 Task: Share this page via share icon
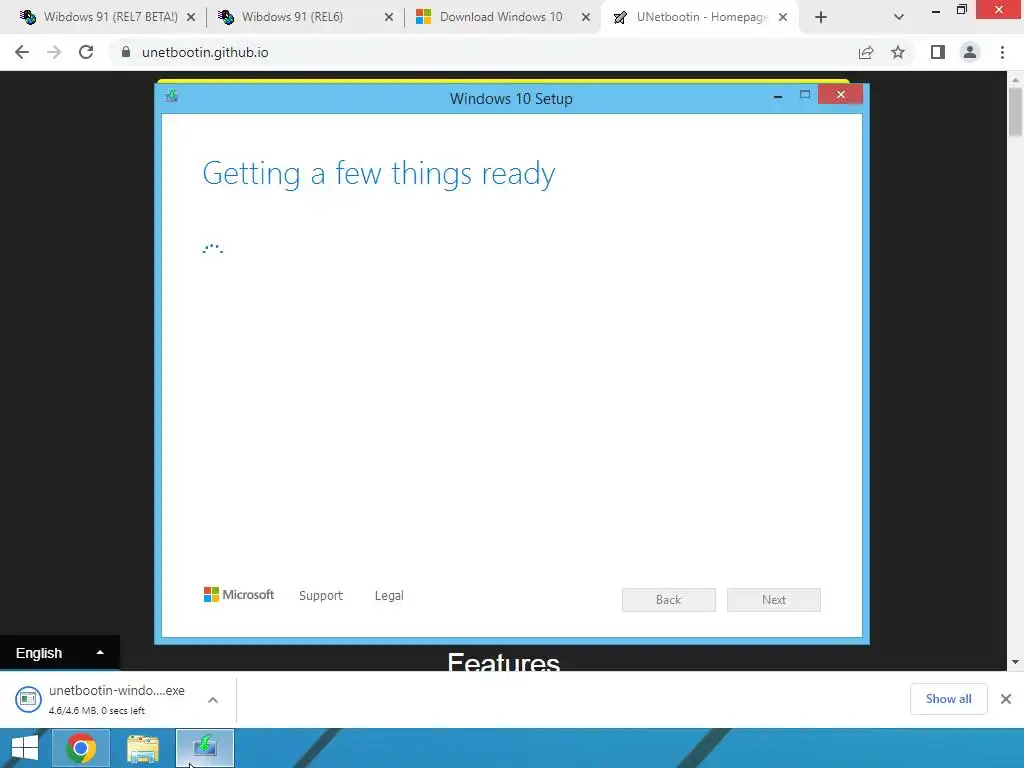click(866, 52)
